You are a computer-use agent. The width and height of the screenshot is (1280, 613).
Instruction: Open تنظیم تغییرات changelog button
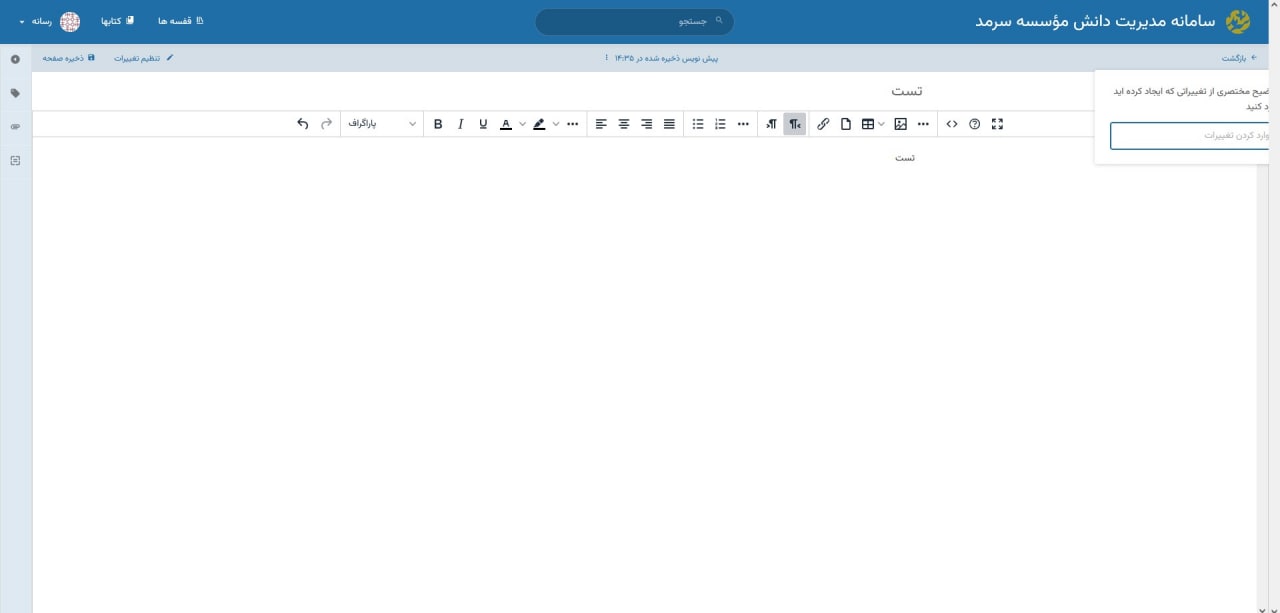coord(143,58)
